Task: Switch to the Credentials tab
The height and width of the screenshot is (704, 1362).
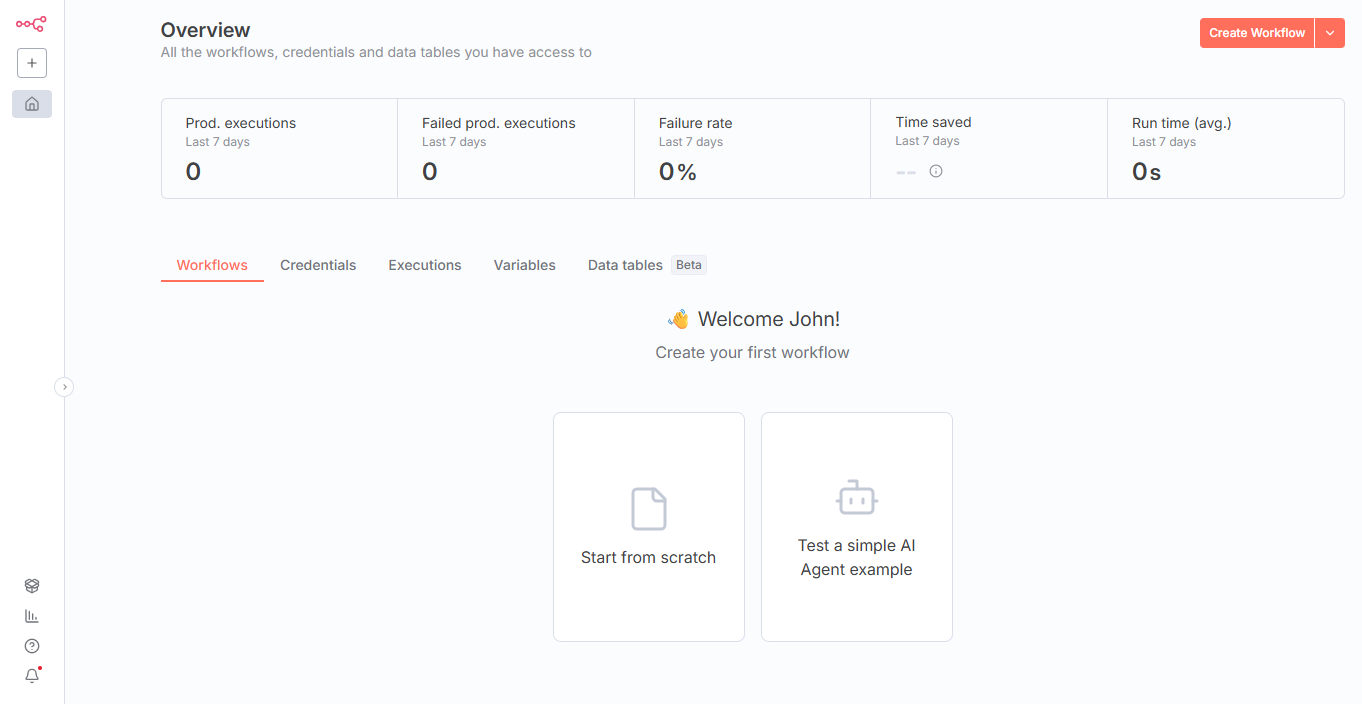Action: point(318,265)
